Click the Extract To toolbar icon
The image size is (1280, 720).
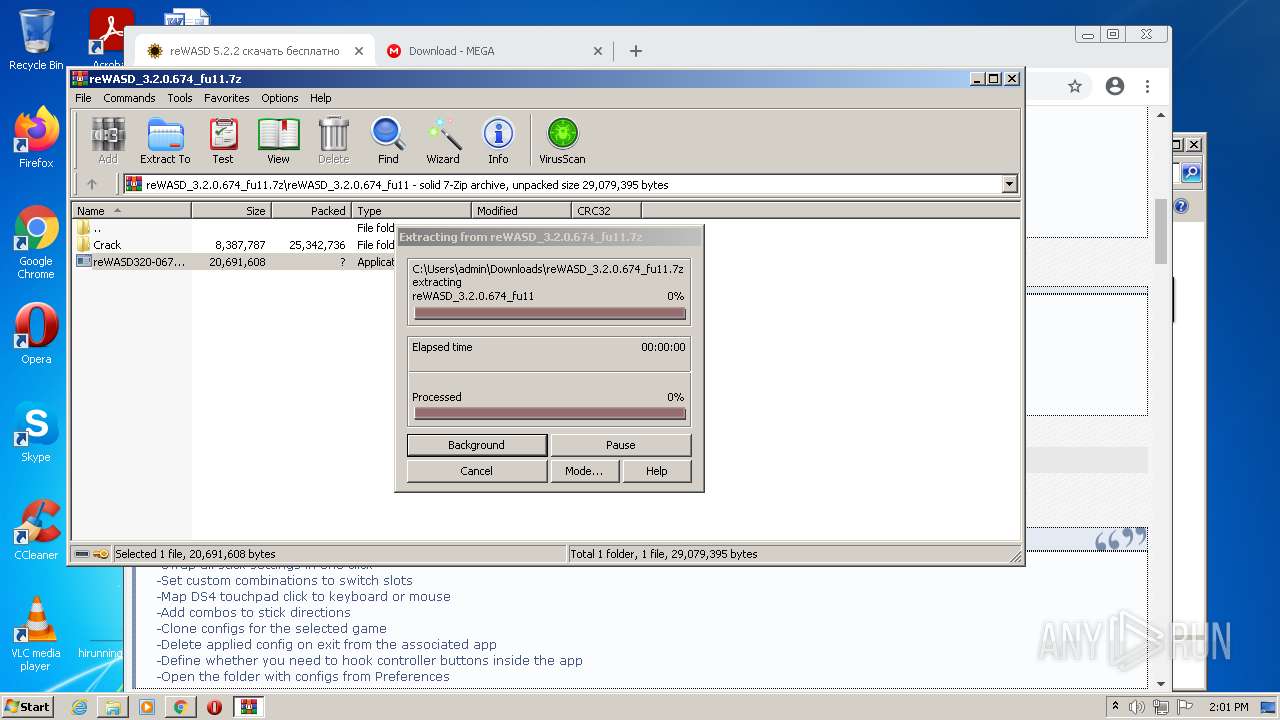(165, 140)
